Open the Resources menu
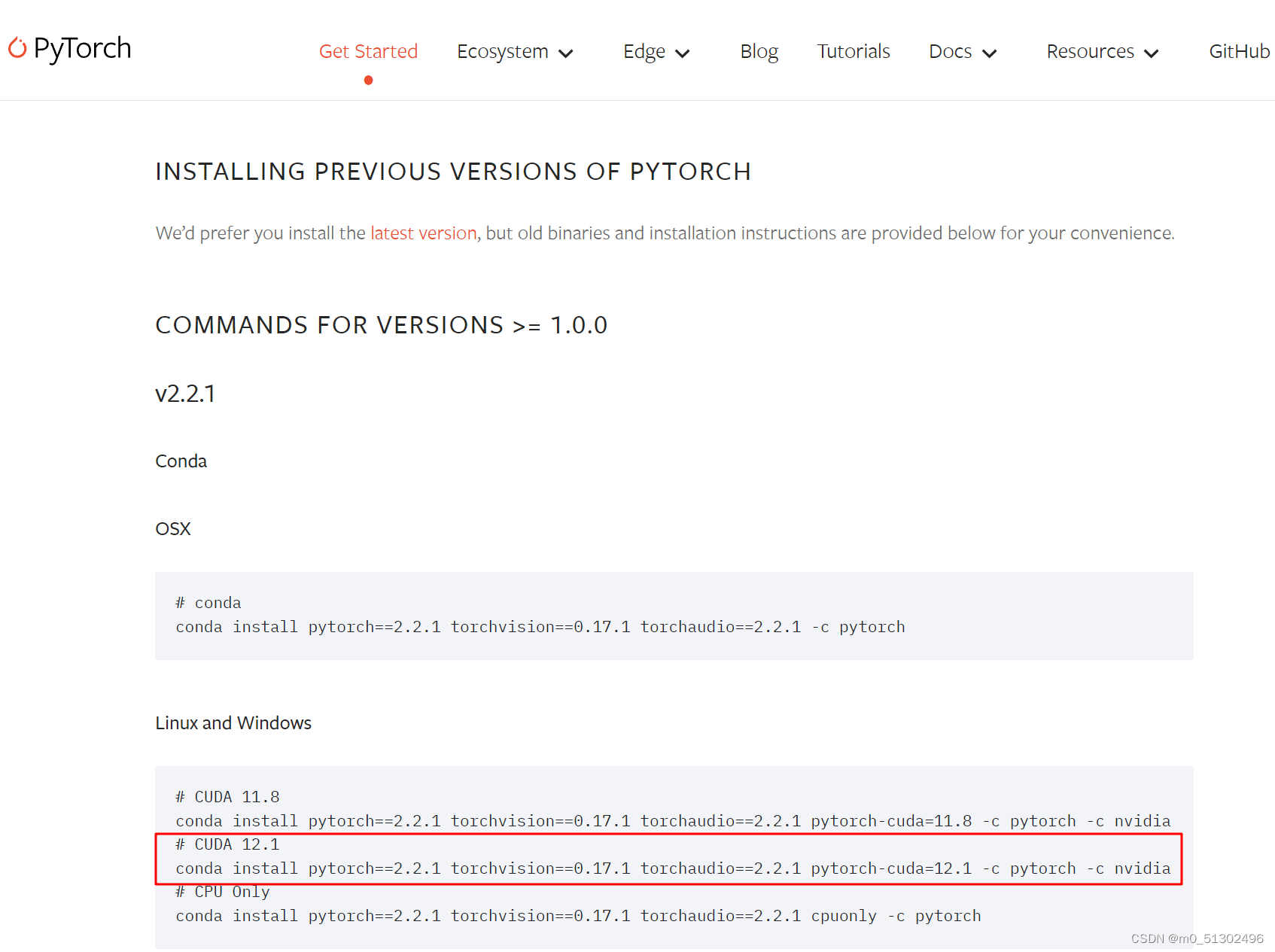1275x952 pixels. (x=1090, y=51)
